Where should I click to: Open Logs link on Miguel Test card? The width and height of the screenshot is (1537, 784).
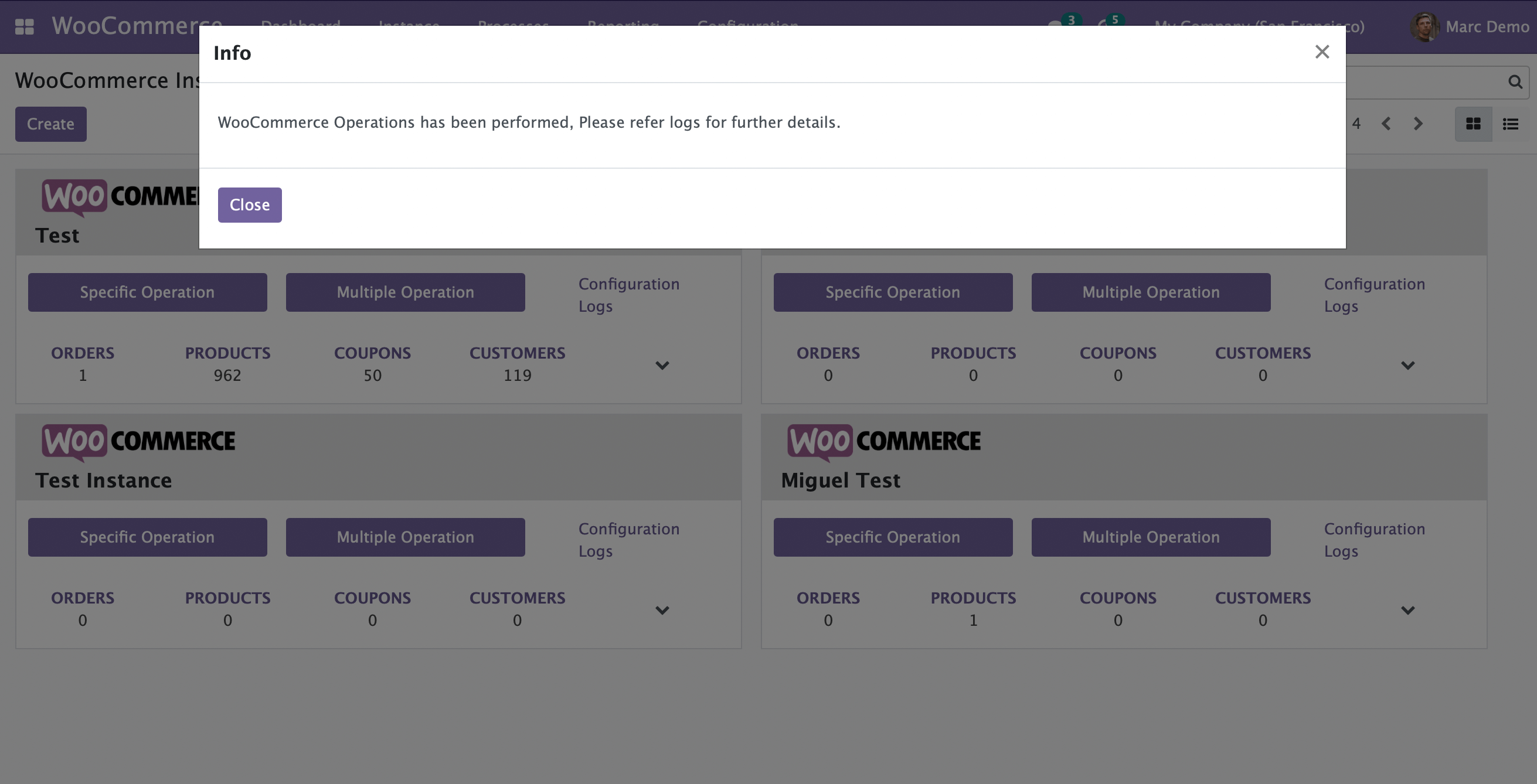click(x=1341, y=551)
